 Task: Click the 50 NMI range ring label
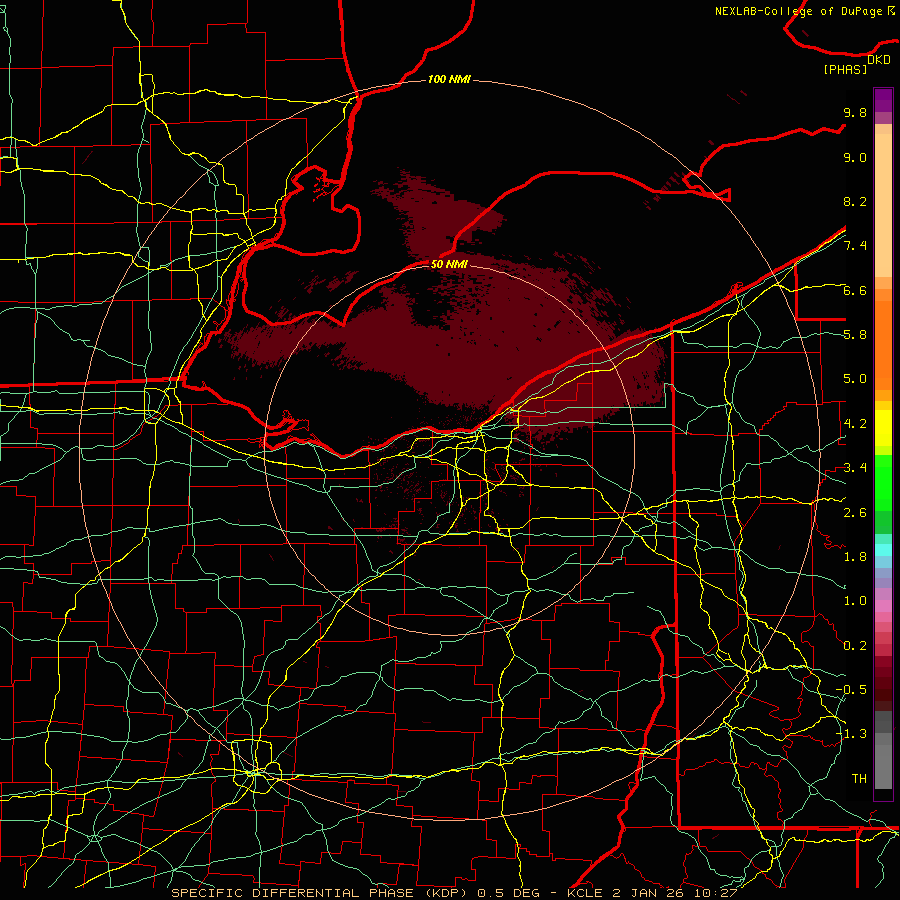point(449,264)
